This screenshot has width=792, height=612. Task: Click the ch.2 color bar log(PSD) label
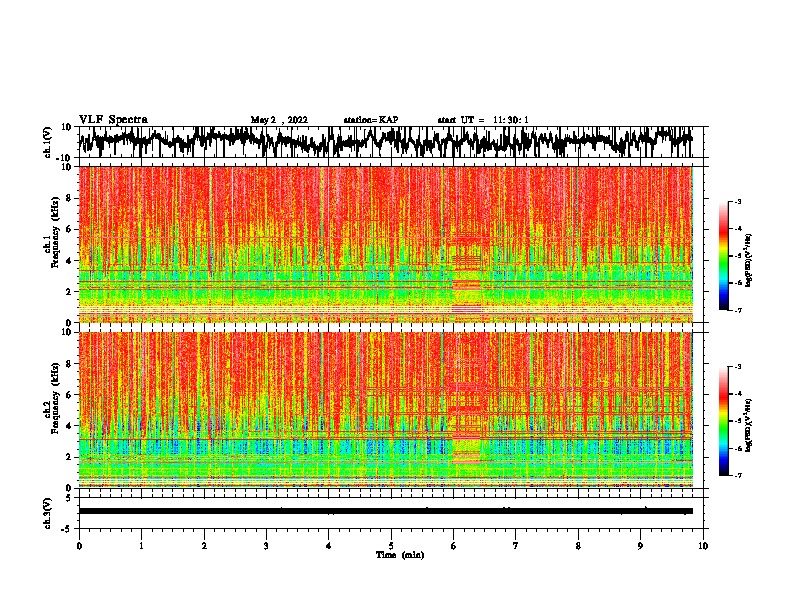[749, 425]
